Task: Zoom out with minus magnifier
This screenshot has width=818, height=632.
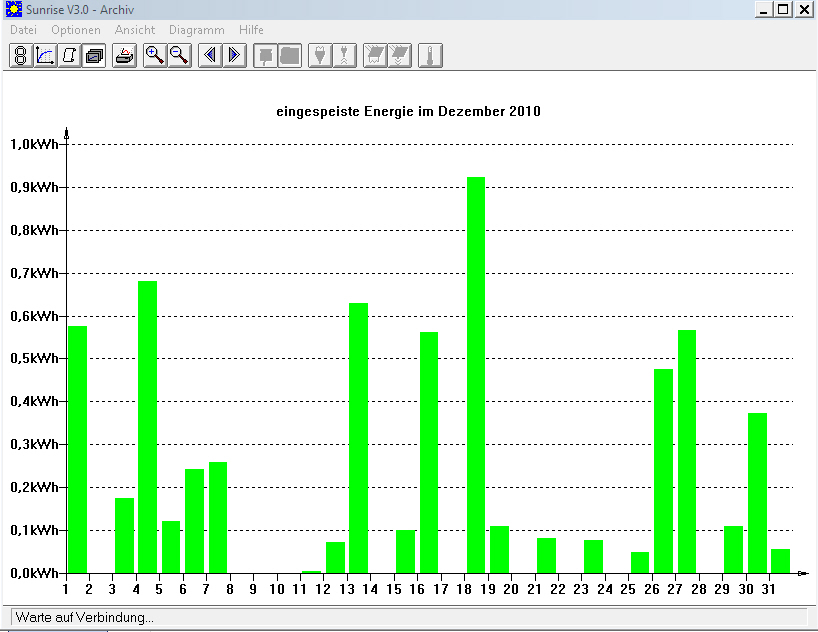Action: (179, 55)
